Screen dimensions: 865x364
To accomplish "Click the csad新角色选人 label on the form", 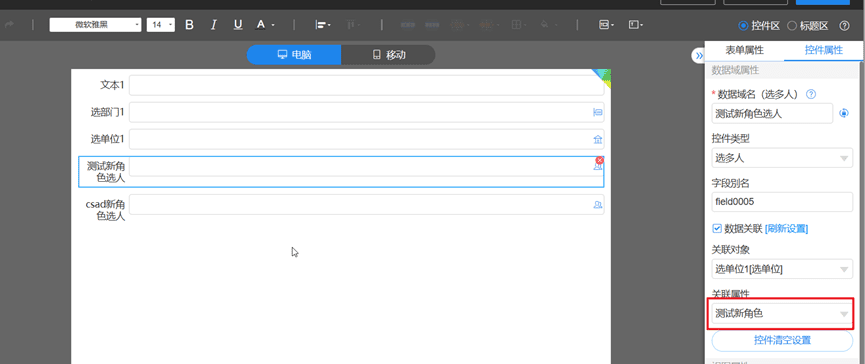I will point(106,210).
